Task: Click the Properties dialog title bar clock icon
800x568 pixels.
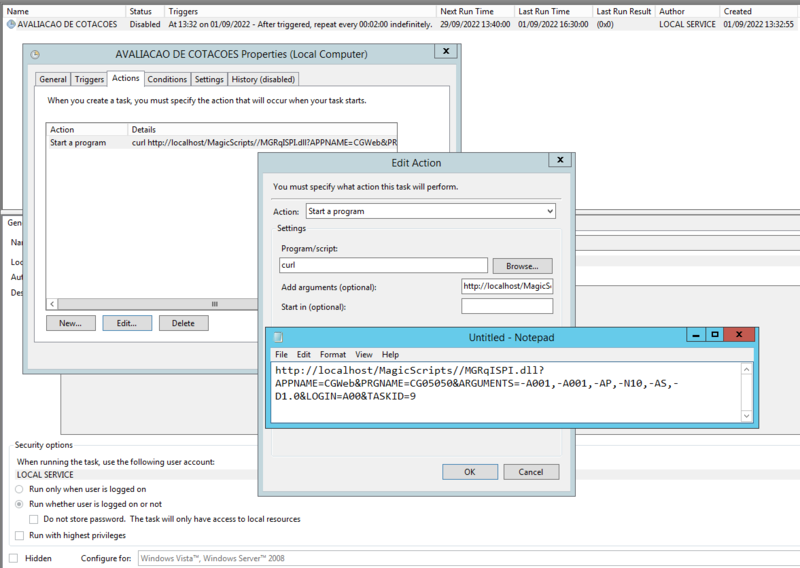Action: pos(35,55)
